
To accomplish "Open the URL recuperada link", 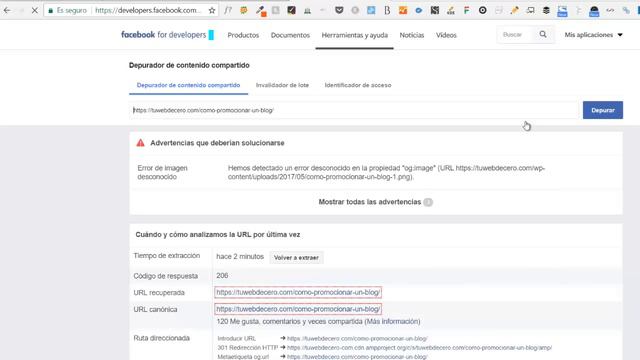I will click(298, 293).
